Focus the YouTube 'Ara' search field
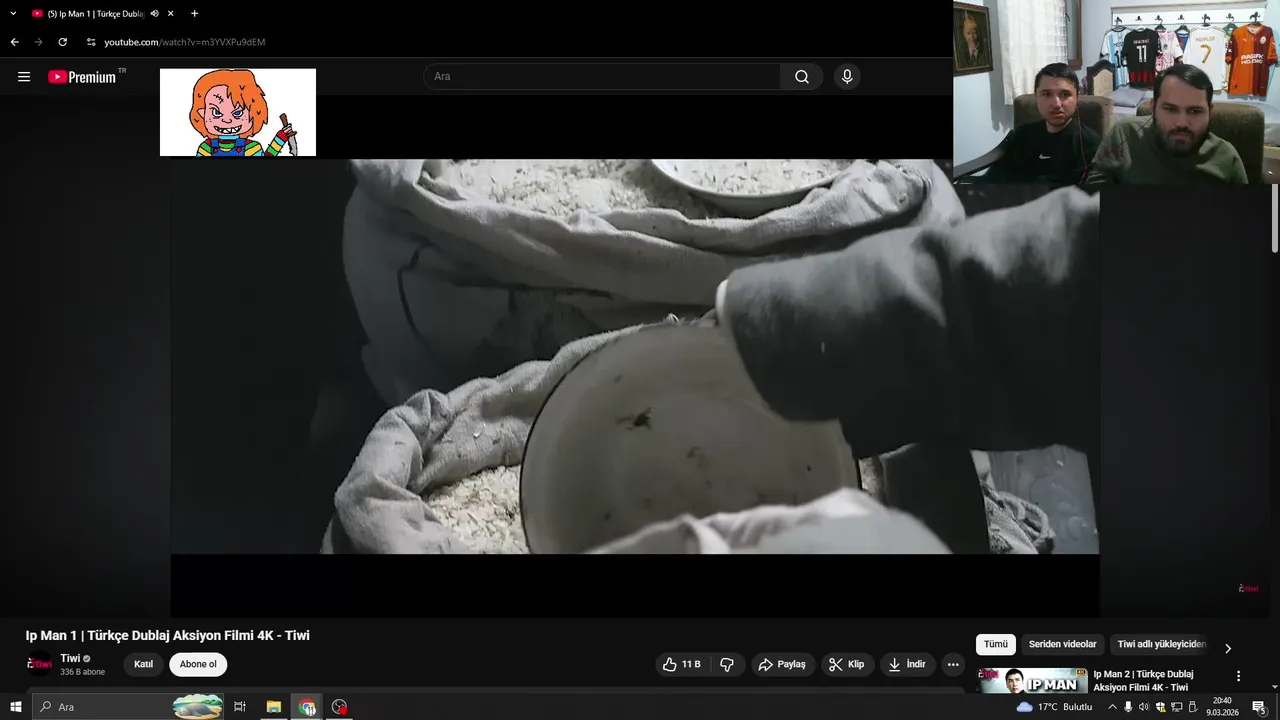The height and width of the screenshot is (720, 1280). pyautogui.click(x=602, y=77)
